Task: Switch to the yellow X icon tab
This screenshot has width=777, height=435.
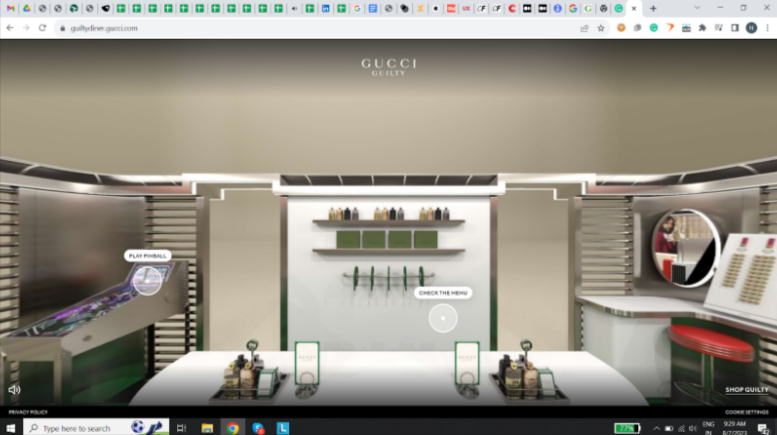Action: click(x=420, y=8)
